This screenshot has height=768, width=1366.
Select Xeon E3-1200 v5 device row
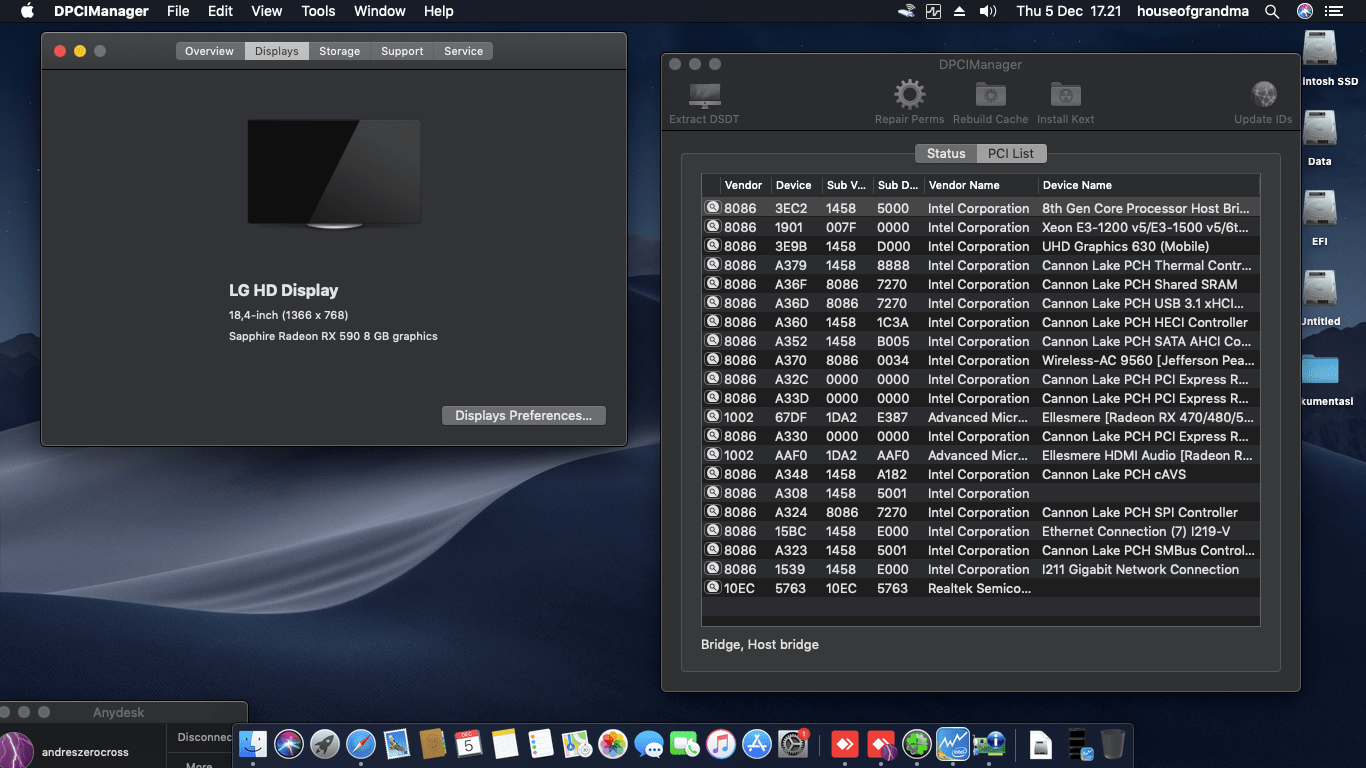tap(980, 227)
